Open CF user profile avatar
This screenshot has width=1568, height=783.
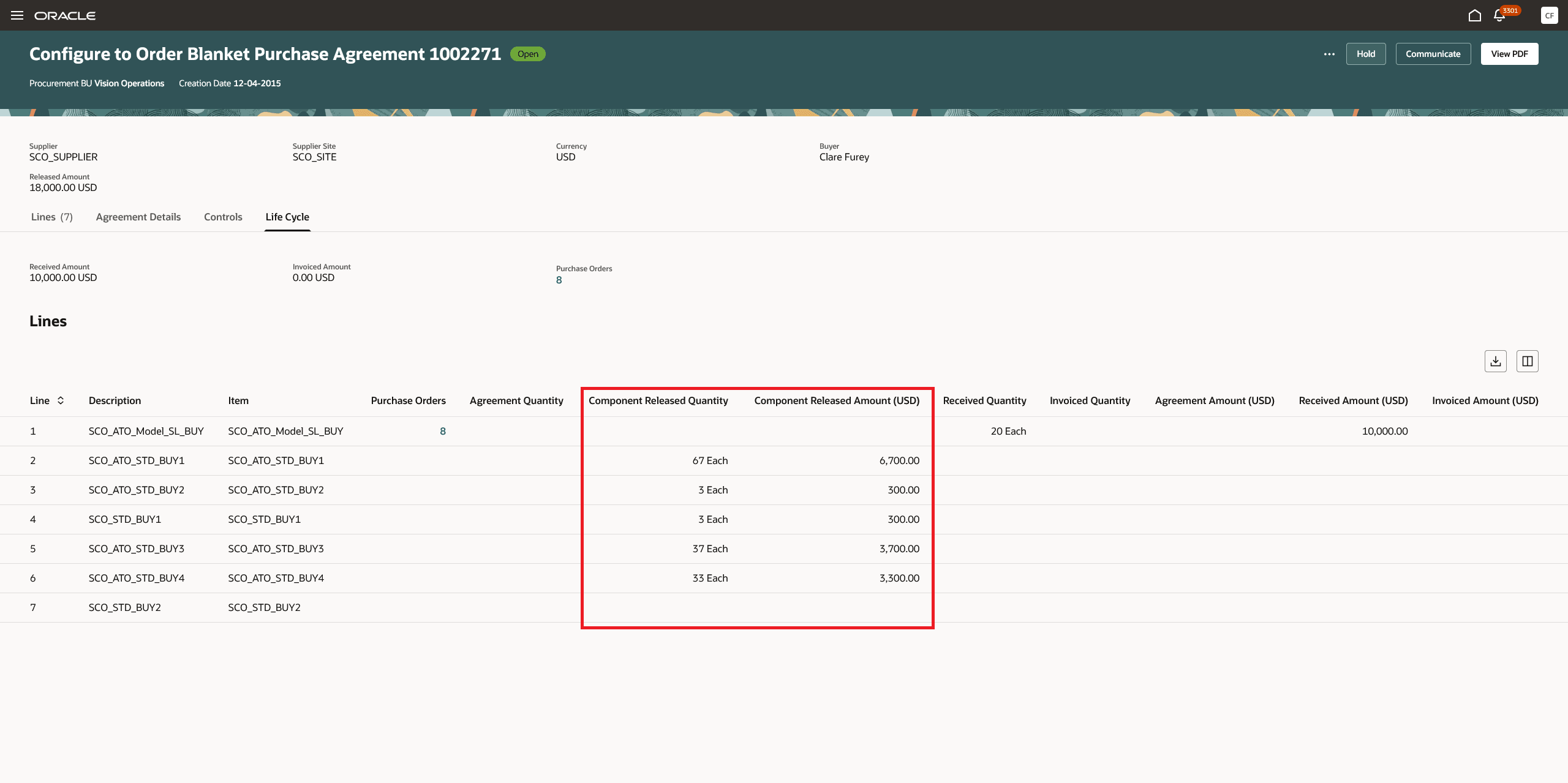pyautogui.click(x=1549, y=15)
